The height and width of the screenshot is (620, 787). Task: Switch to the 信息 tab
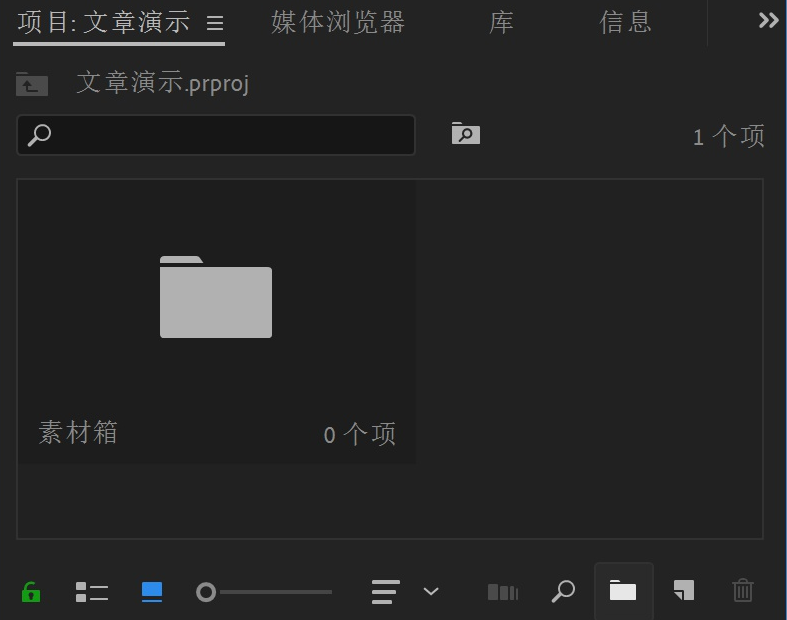click(x=625, y=23)
